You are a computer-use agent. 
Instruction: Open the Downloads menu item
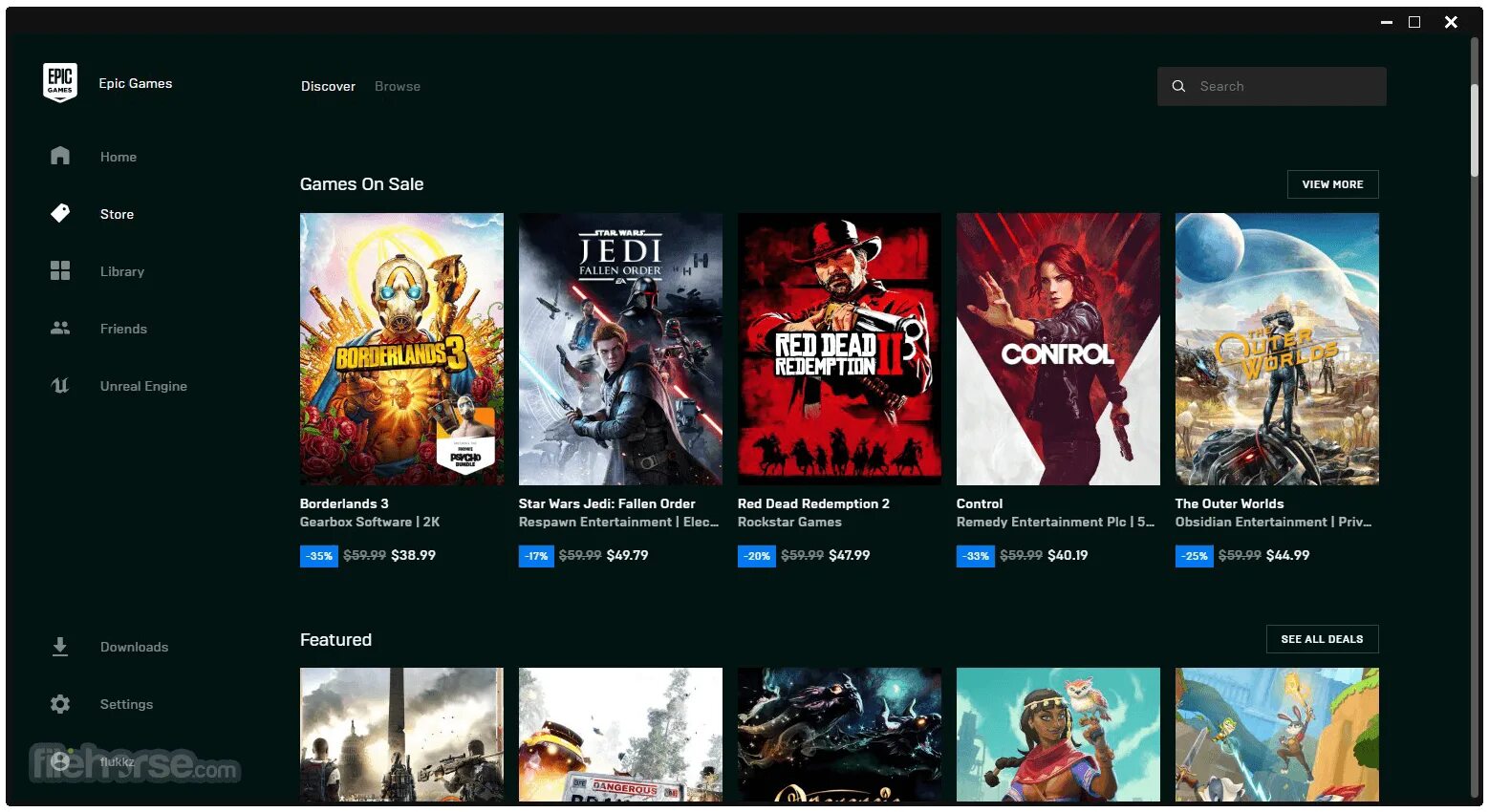click(134, 647)
